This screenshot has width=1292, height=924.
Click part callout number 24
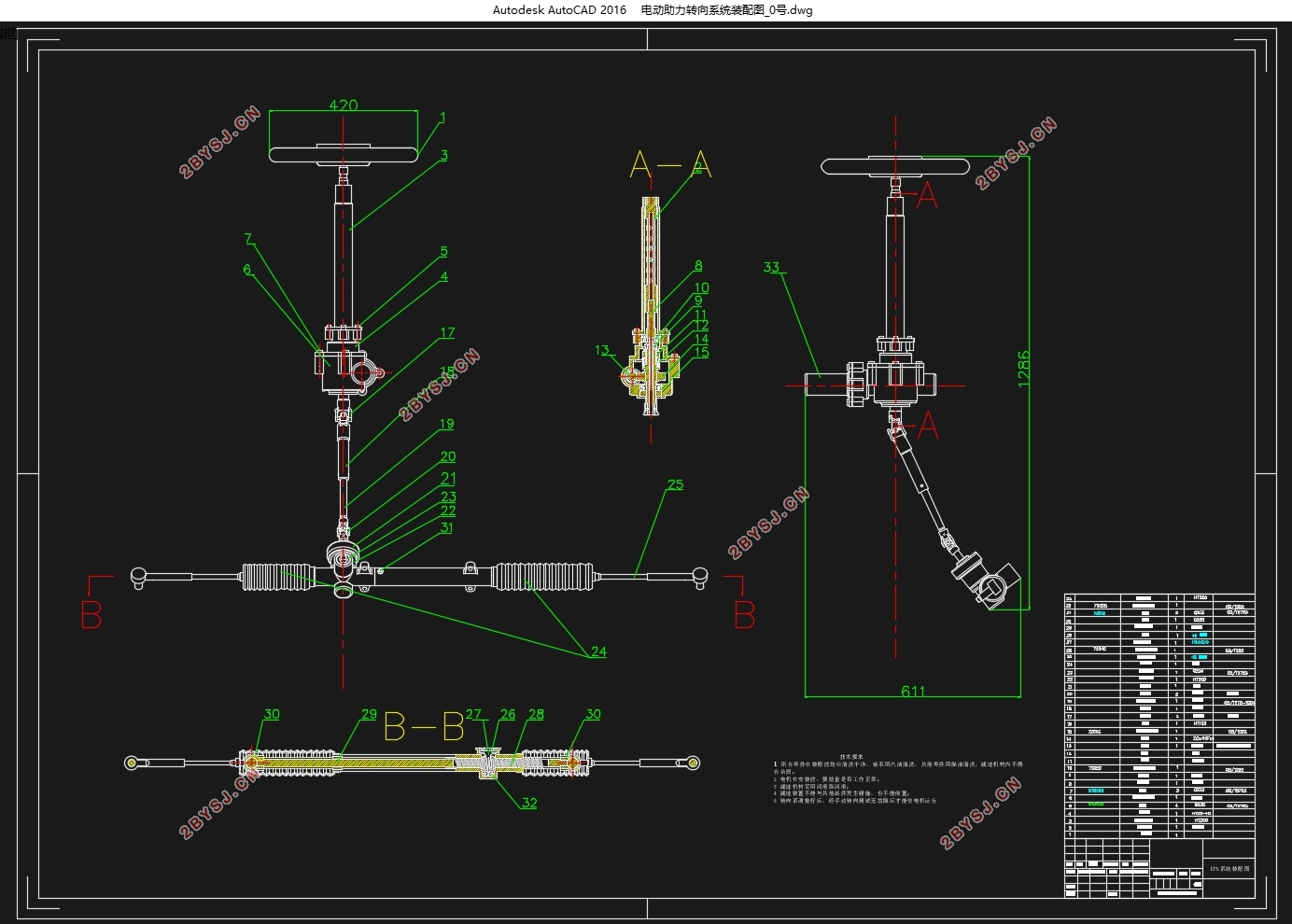598,651
